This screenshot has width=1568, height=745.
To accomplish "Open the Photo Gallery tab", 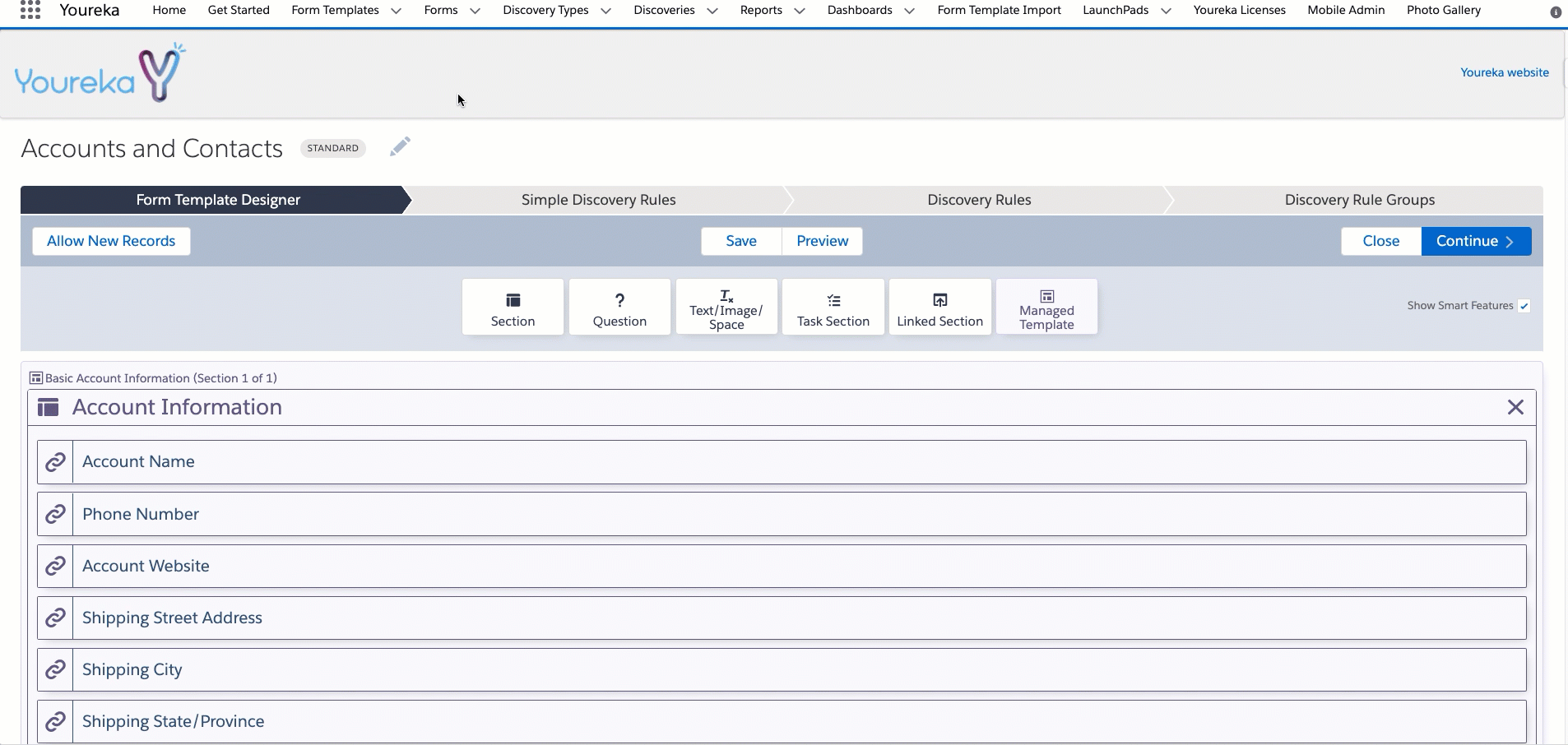I will click(x=1444, y=10).
